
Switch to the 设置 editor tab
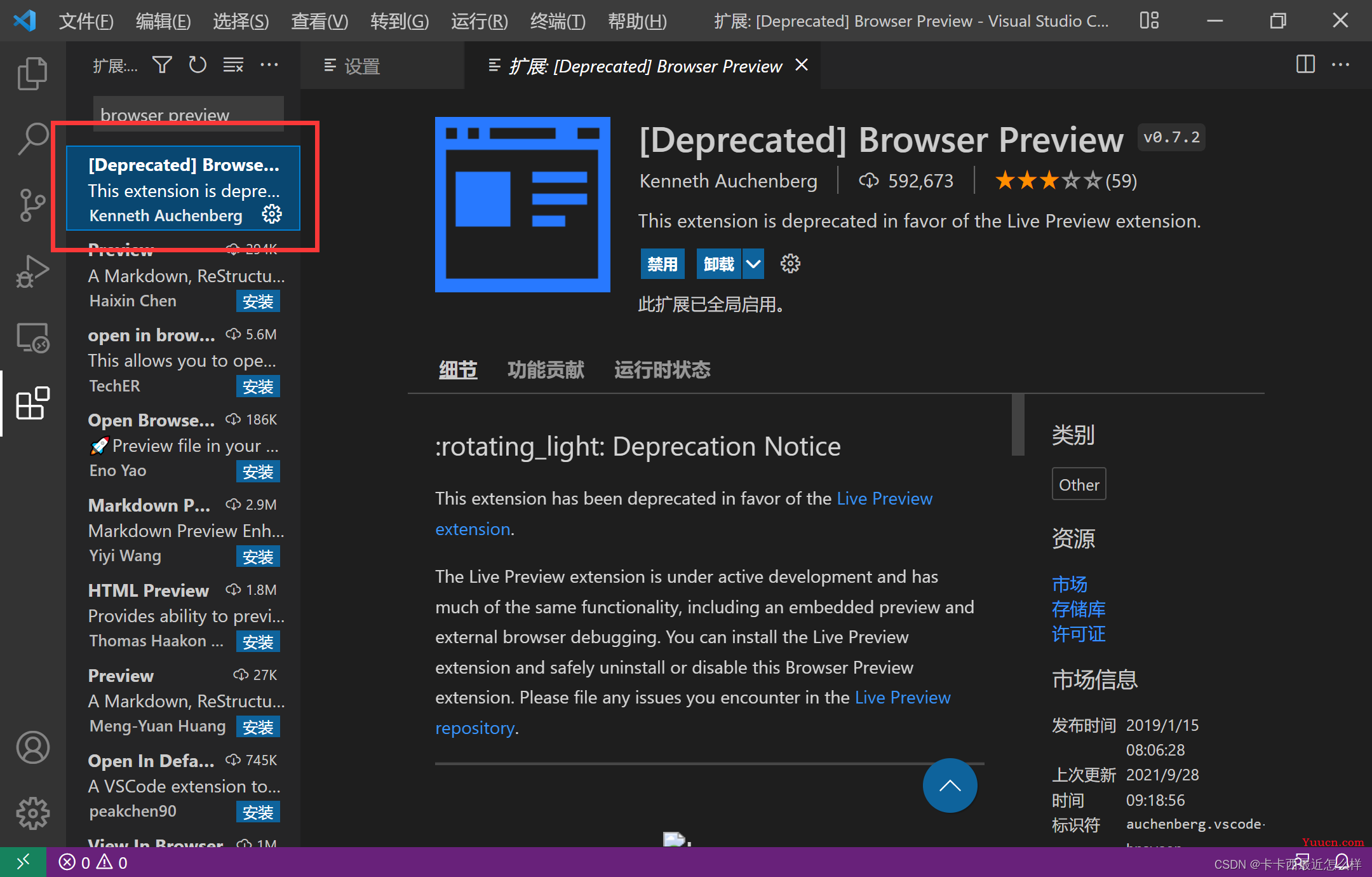(x=382, y=65)
